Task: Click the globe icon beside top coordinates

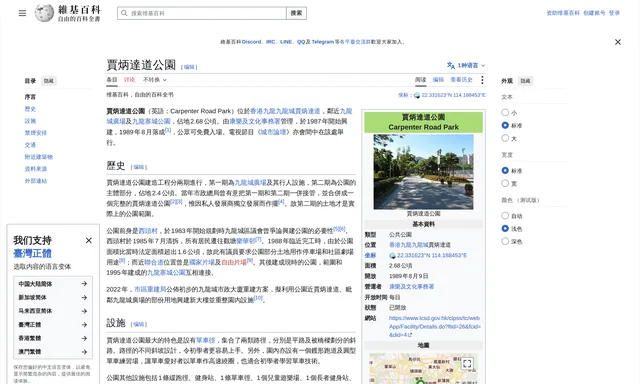Action: coord(417,95)
